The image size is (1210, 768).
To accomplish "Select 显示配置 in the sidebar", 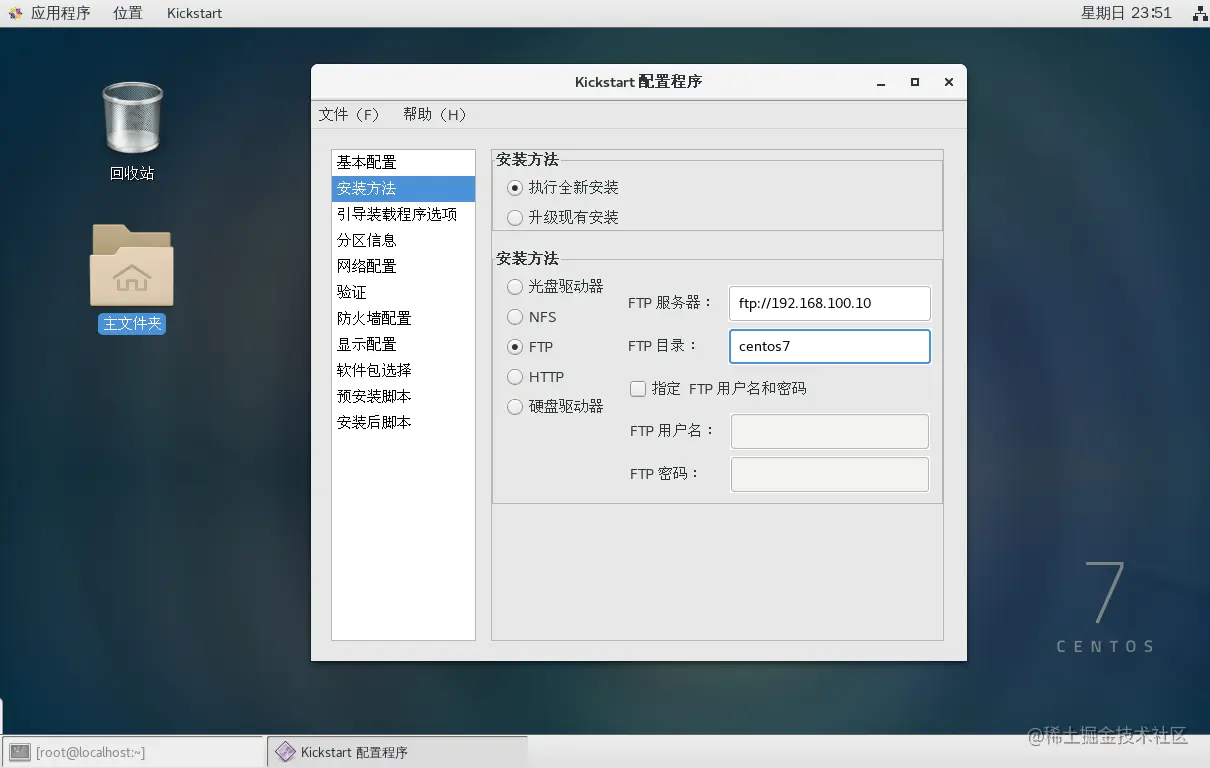I will (x=403, y=344).
